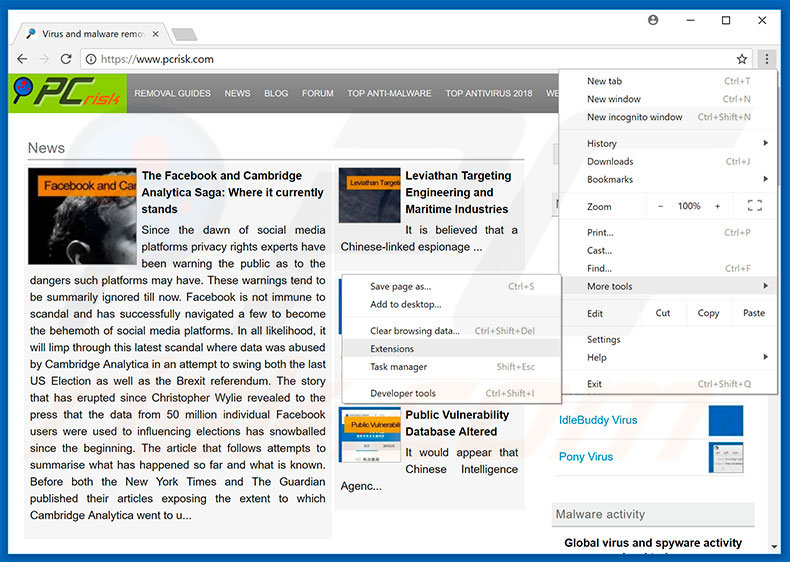Viewport: 790px width, 562px height.
Task: Open REMOVAL GUIDES in the site navigation
Action: pos(172,93)
